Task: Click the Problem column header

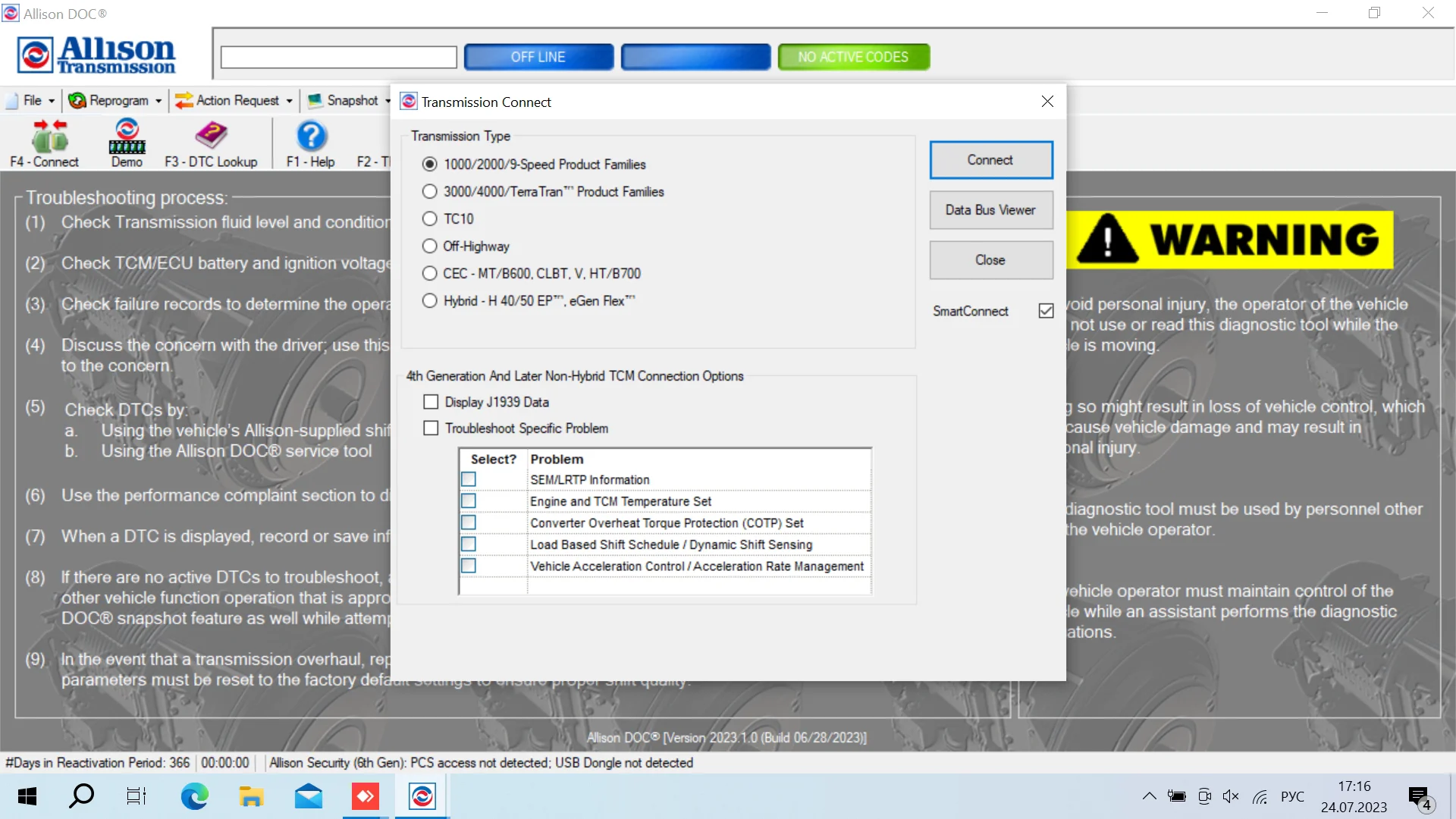Action: [x=557, y=460]
